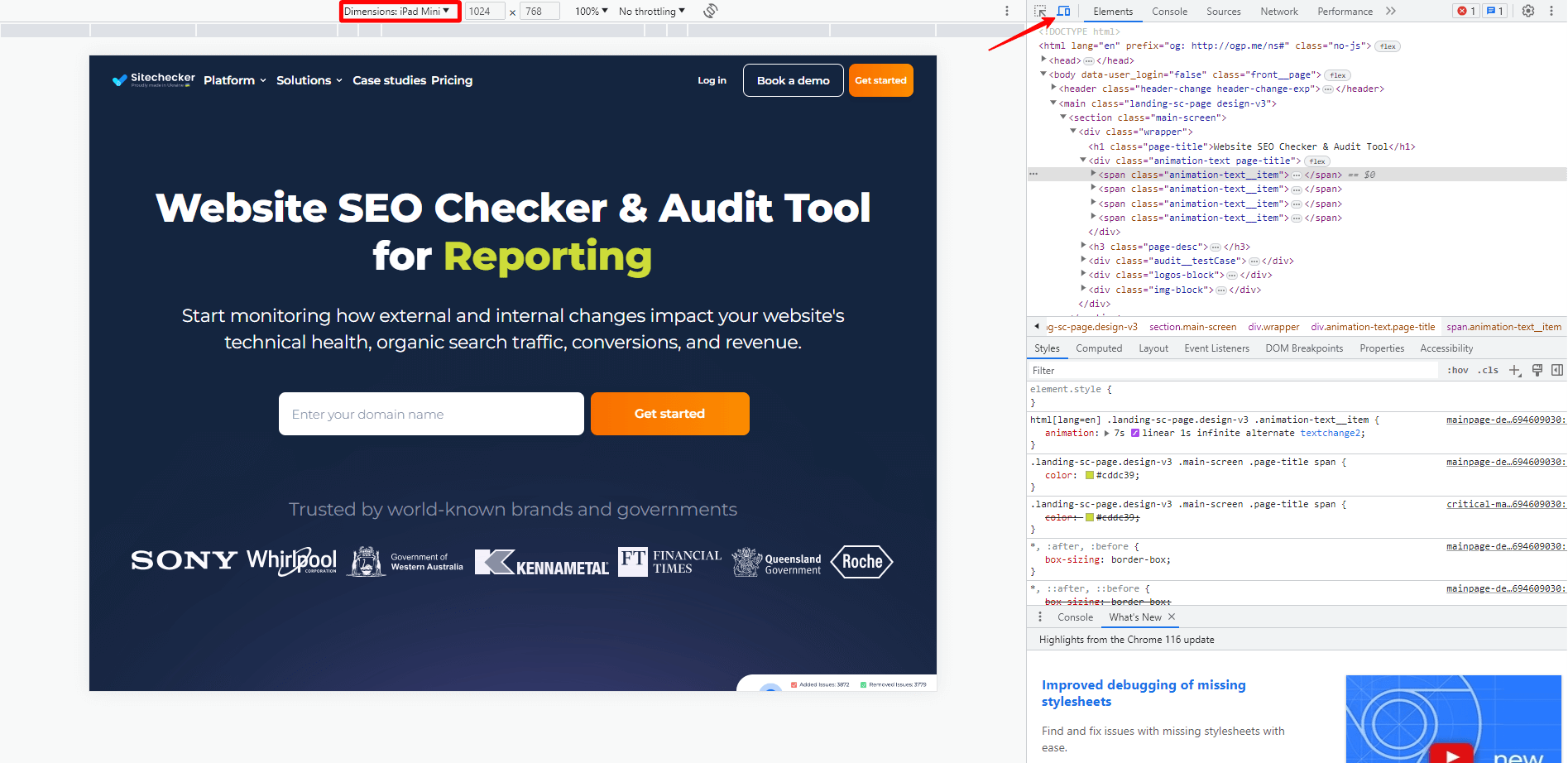This screenshot has width=1568, height=763.
Task: Switch to the Sources tab
Action: (x=1223, y=11)
